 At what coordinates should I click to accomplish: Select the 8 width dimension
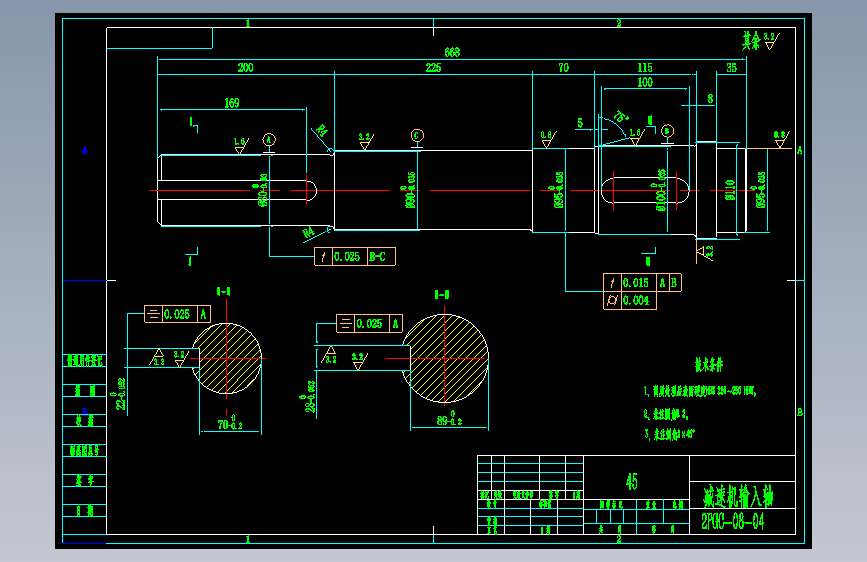pyautogui.click(x=711, y=98)
